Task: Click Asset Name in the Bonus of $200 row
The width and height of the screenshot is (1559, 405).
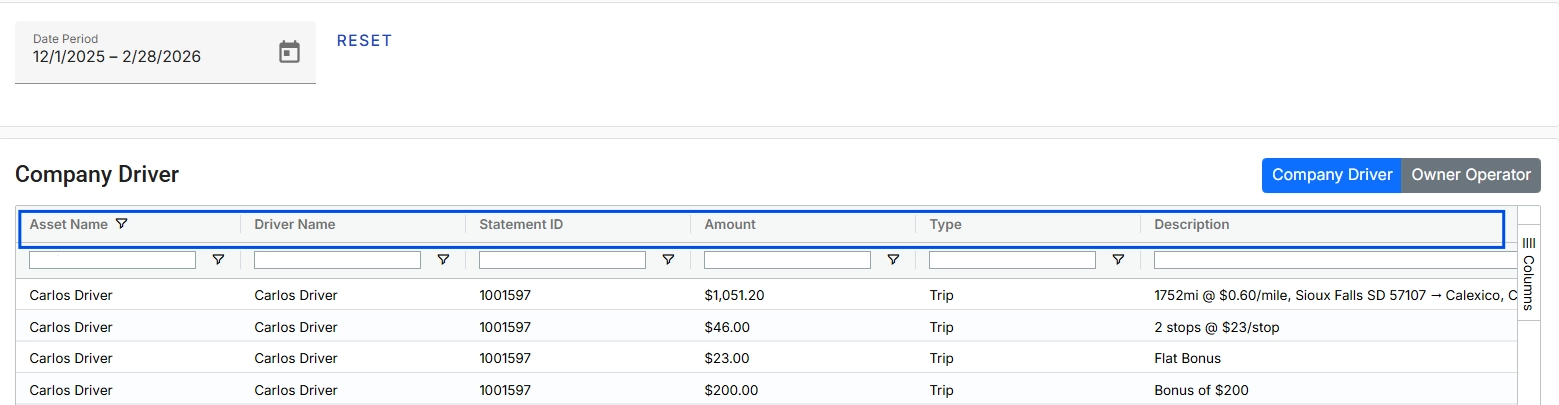Action: (71, 390)
